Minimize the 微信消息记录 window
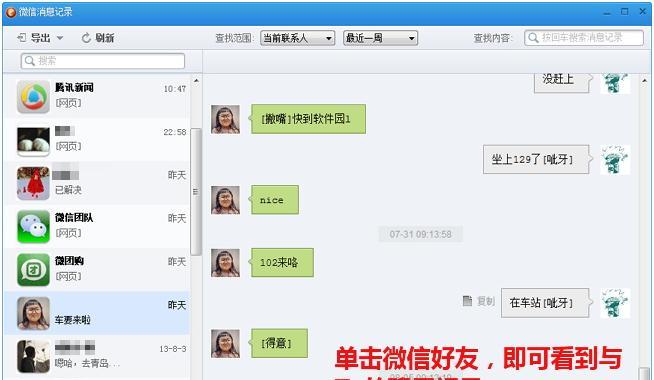Viewport: 654px width, 380px height. click(x=607, y=13)
